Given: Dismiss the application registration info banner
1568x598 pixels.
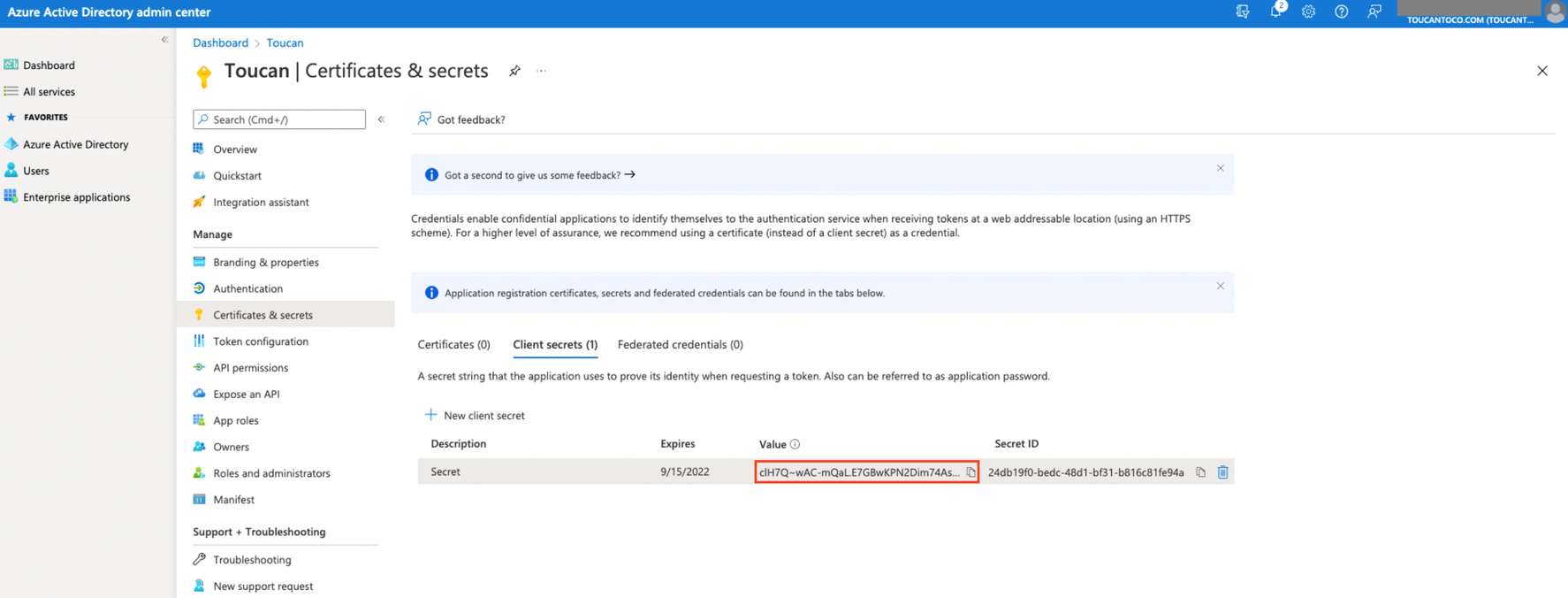Looking at the screenshot, I should (1220, 286).
